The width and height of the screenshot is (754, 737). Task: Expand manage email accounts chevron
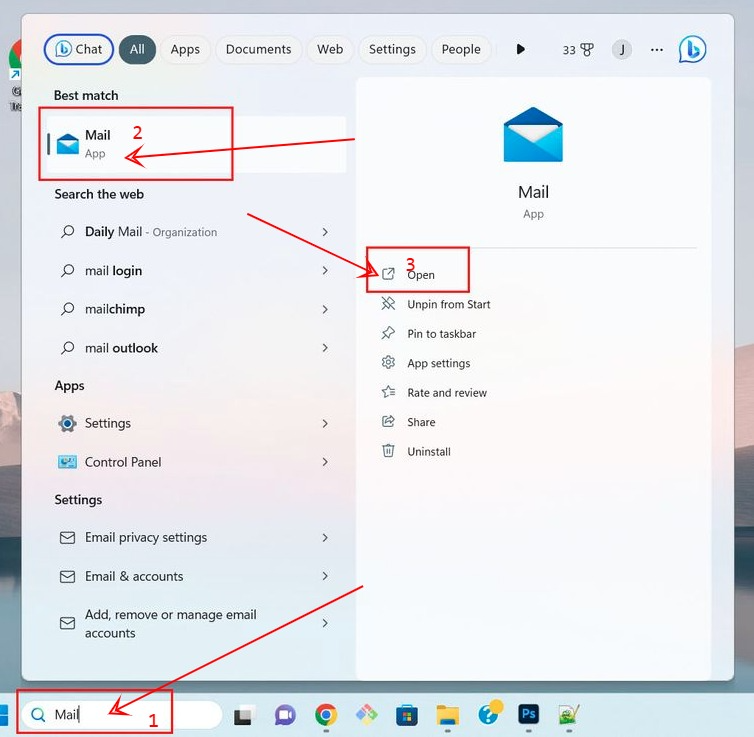pos(325,623)
